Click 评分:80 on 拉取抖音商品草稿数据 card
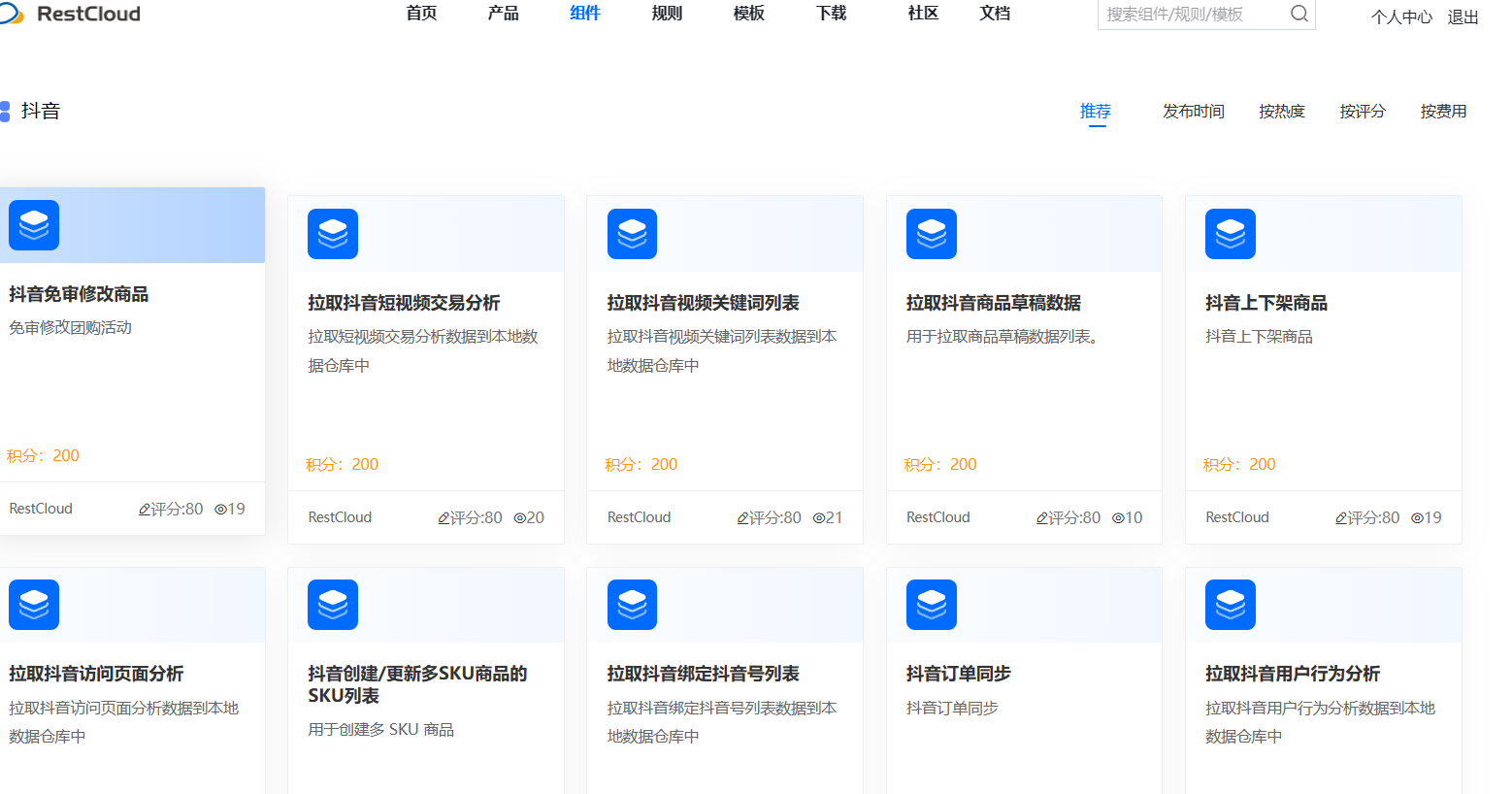The width and height of the screenshot is (1512, 794). [x=1068, y=517]
